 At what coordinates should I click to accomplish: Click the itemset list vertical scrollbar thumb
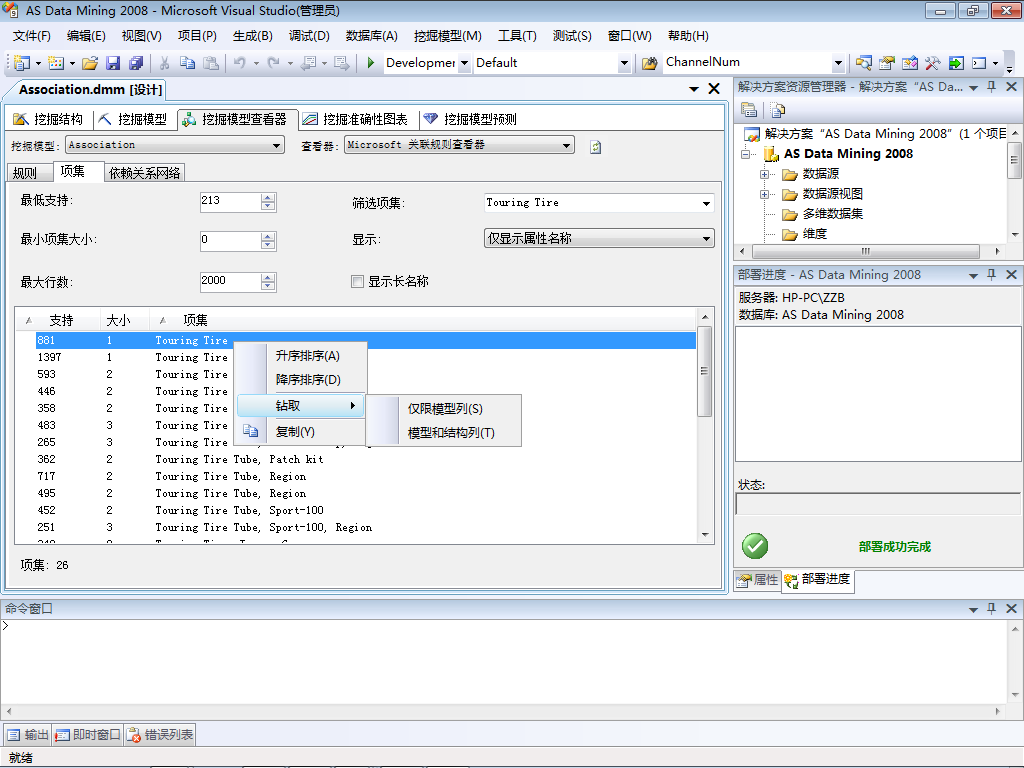pos(705,371)
